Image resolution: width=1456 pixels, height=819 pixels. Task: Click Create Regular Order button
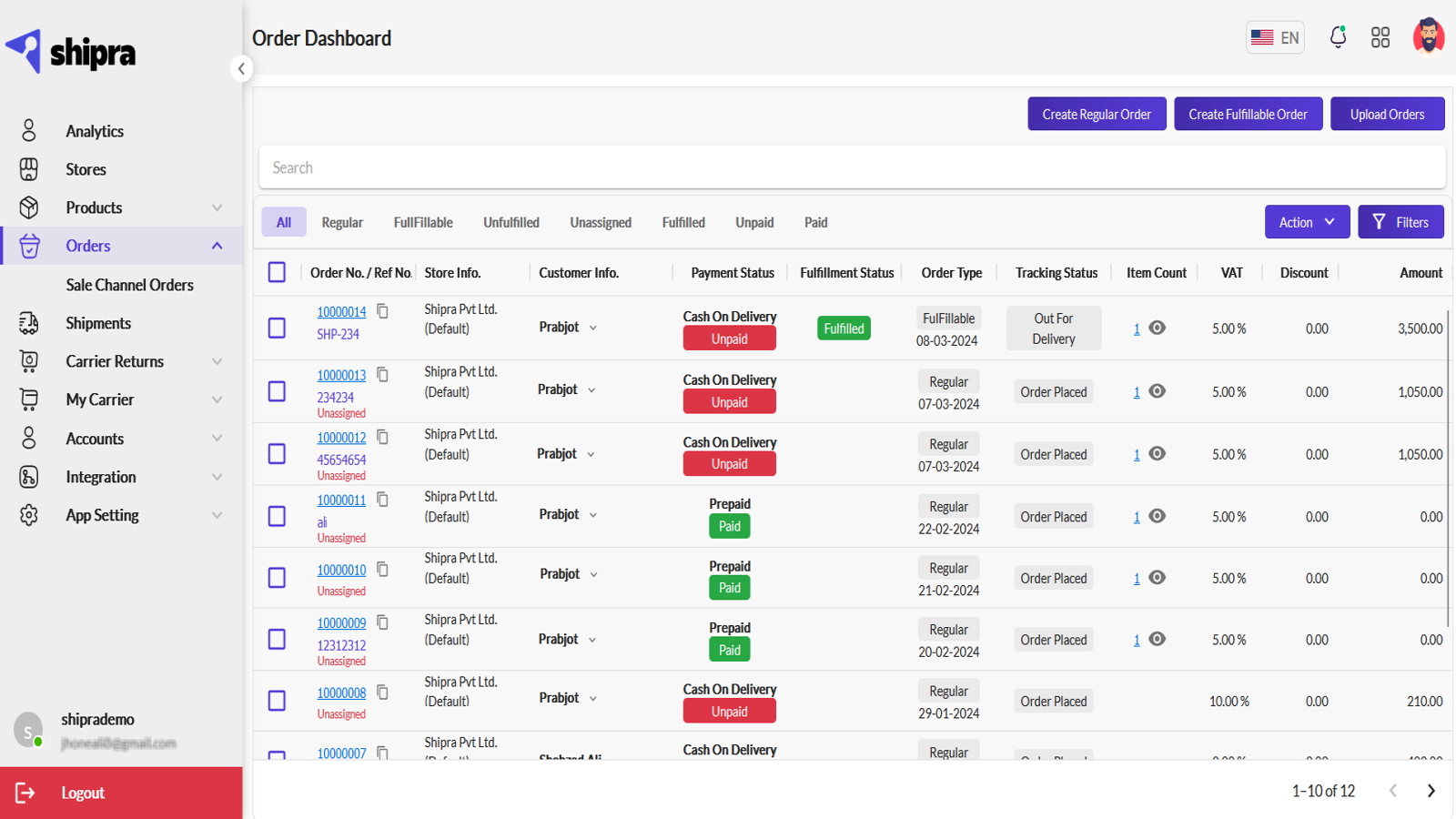point(1097,114)
